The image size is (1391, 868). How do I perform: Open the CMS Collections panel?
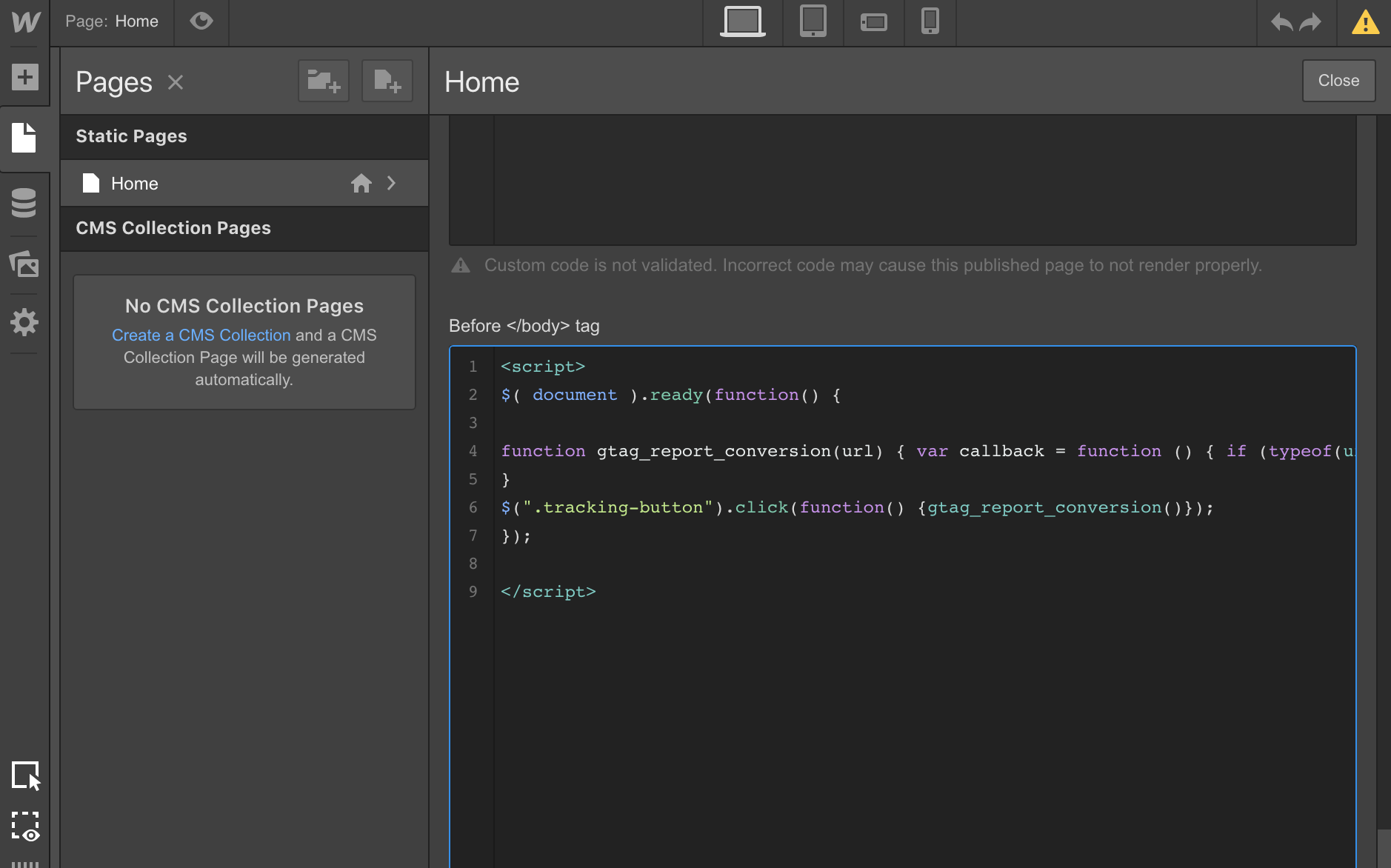click(25, 203)
